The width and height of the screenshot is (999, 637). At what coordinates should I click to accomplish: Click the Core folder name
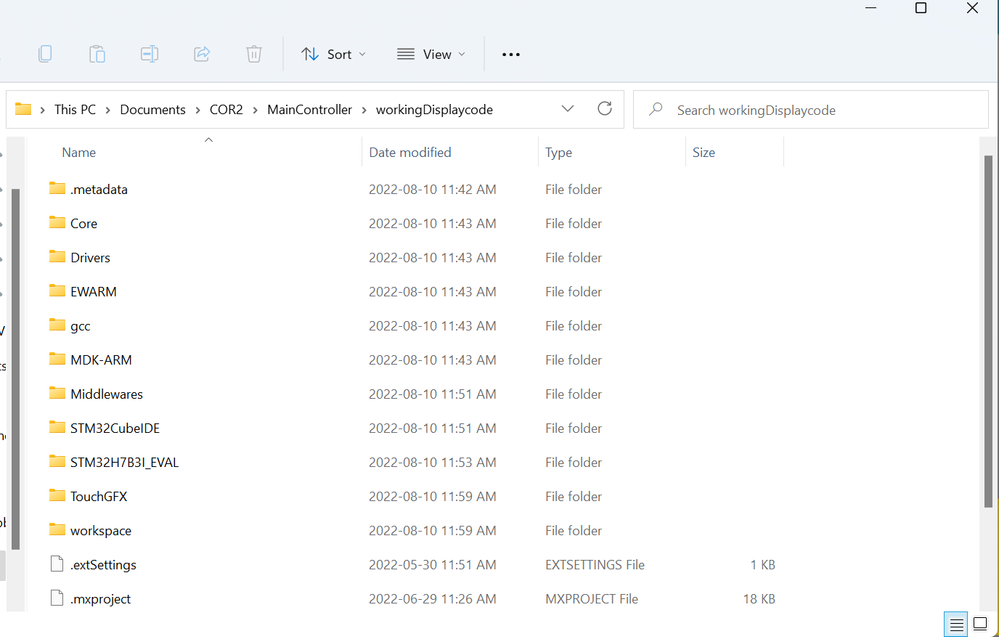(83, 224)
